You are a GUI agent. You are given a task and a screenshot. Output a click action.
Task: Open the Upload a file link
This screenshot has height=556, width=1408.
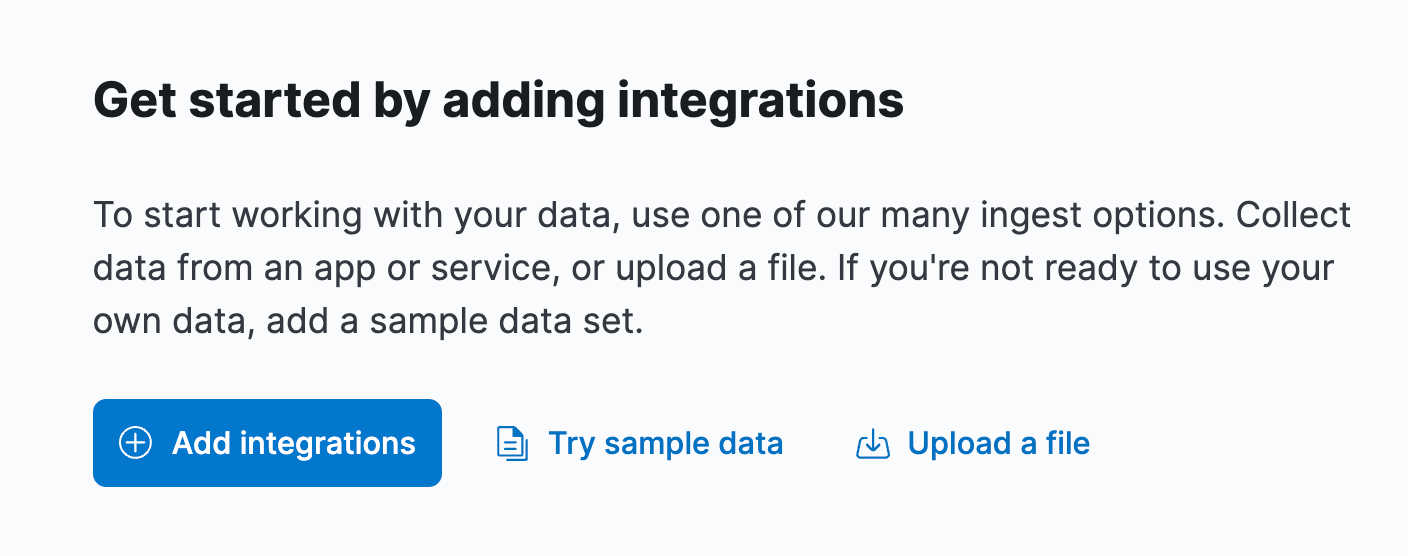[x=973, y=443]
